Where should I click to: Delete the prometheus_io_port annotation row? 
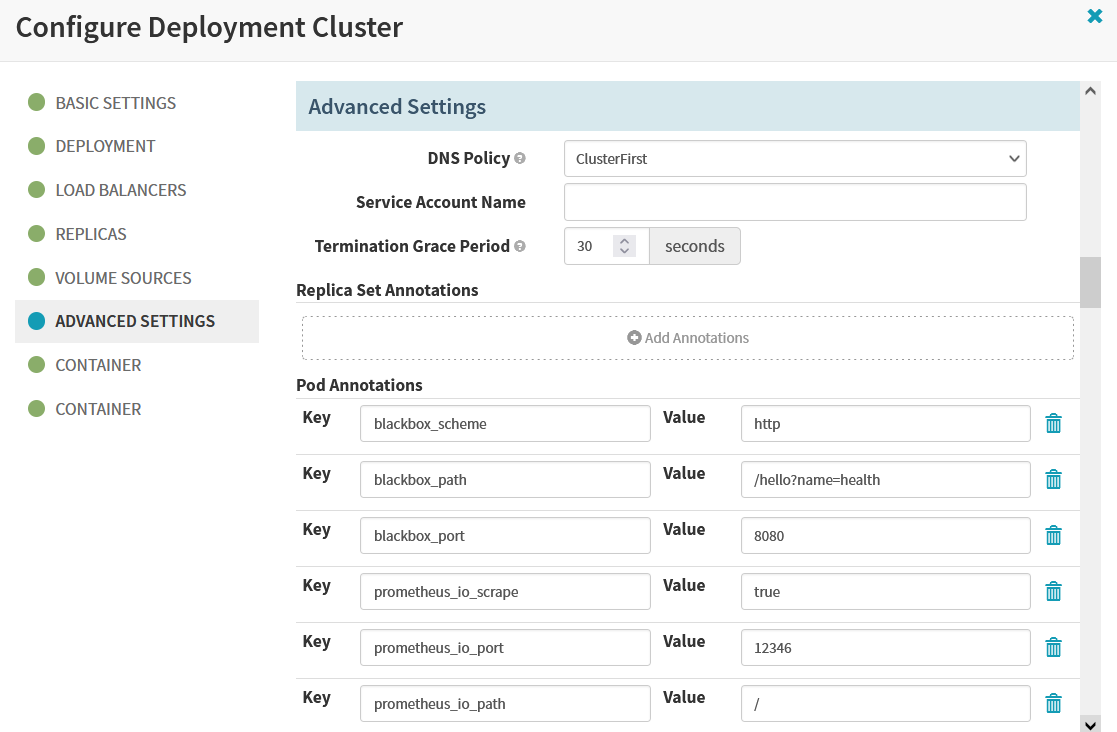pyautogui.click(x=1053, y=648)
